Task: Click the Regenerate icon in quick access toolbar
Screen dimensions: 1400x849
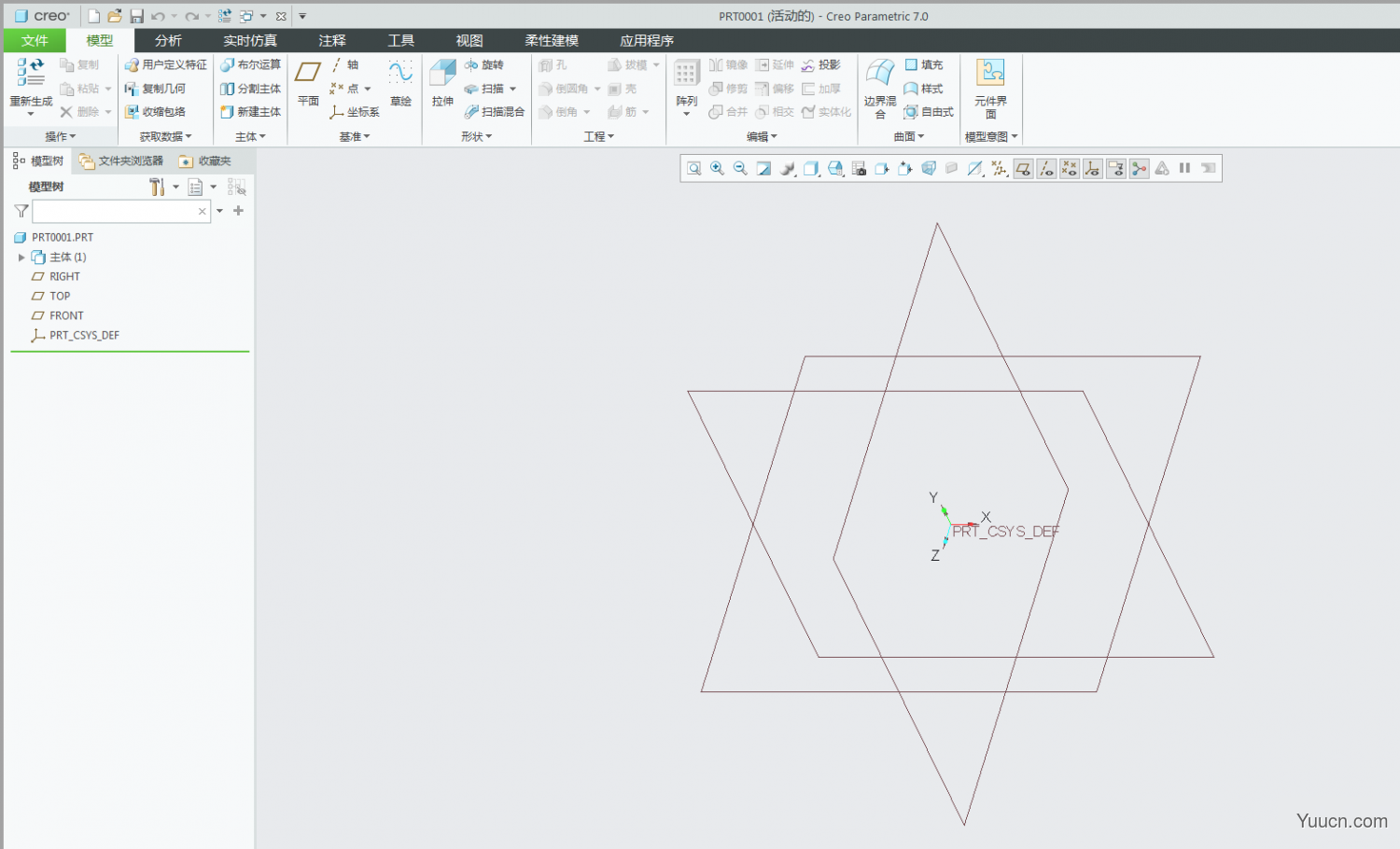Action: (224, 16)
